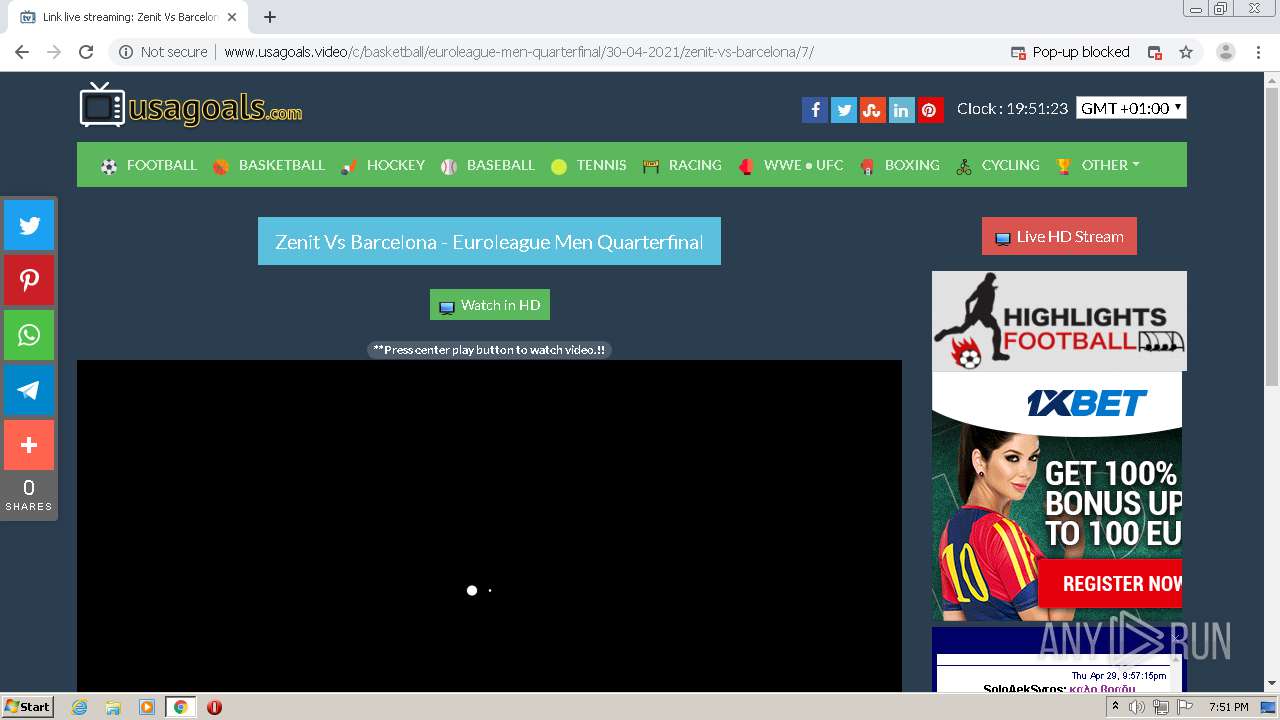Click the Zenit Vs Barcelona title banner
This screenshot has height=720, width=1280.
tap(489, 242)
